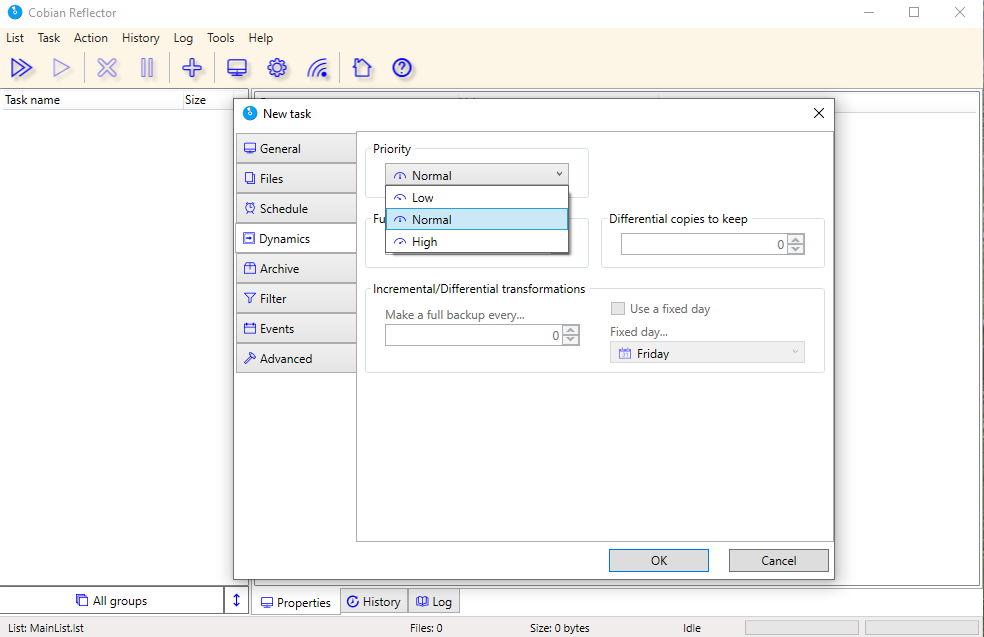Enable Use a fixed day checkbox
The width and height of the screenshot is (984, 637).
point(618,308)
